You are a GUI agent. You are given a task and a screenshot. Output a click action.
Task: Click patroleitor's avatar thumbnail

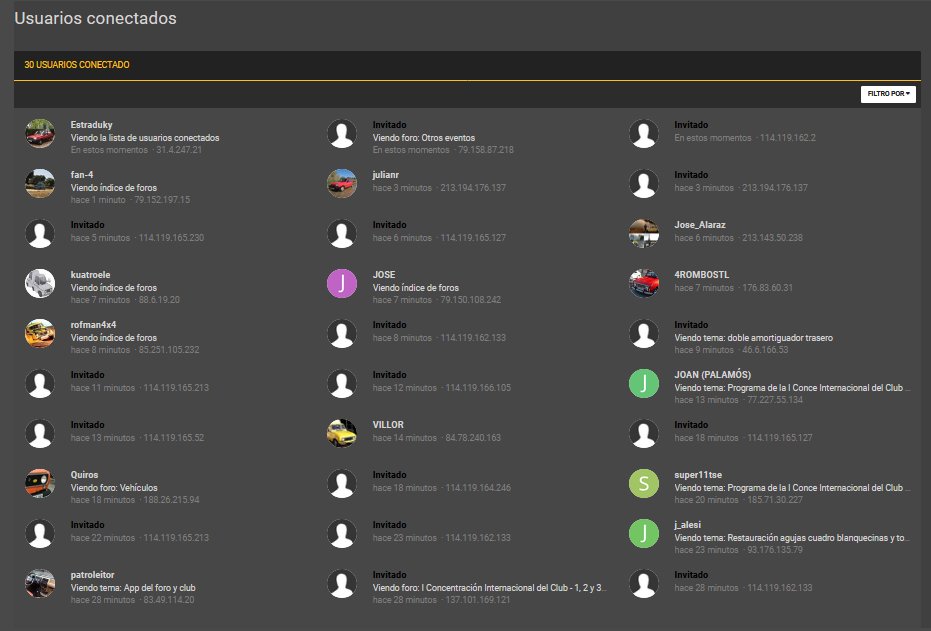(40, 584)
